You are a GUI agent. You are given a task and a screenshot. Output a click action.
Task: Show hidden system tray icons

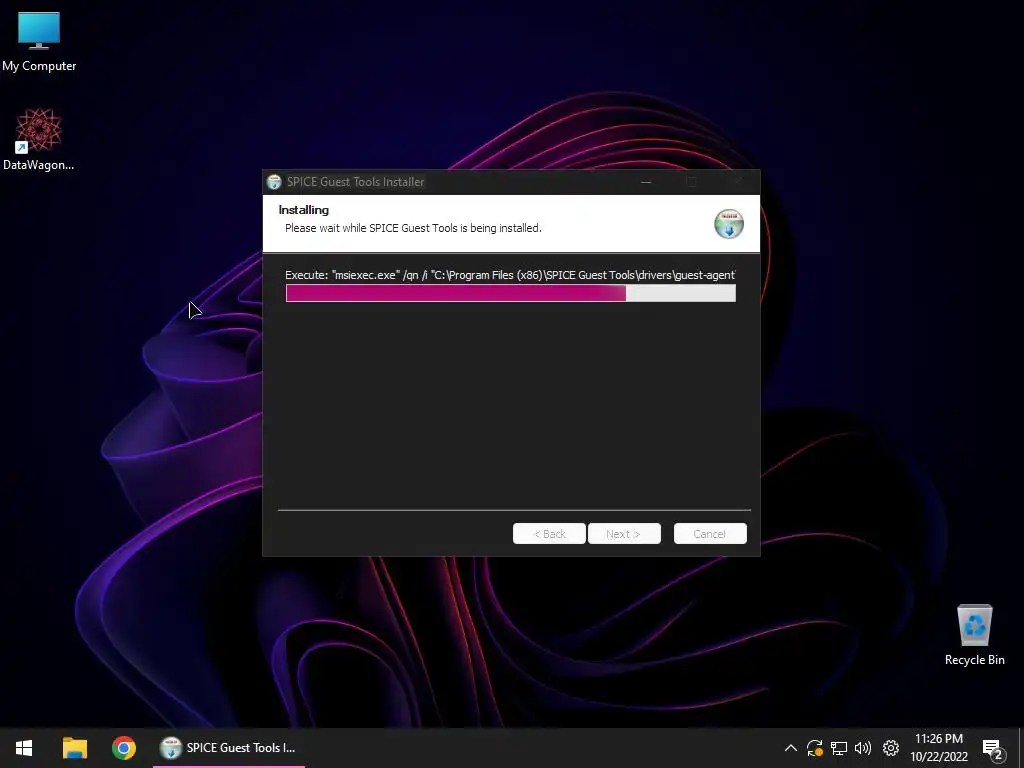pos(790,748)
